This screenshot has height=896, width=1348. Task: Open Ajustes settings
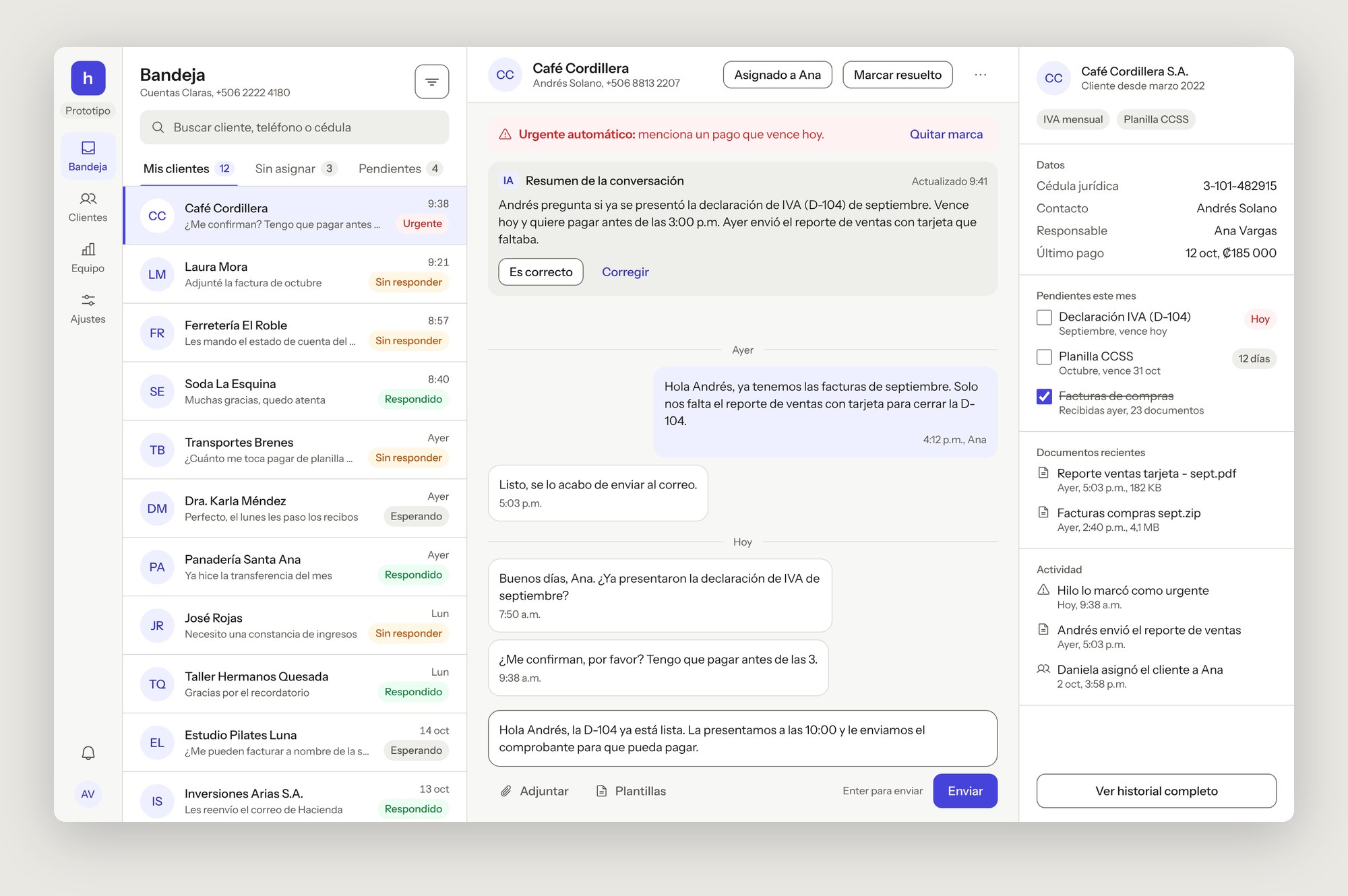(x=88, y=309)
